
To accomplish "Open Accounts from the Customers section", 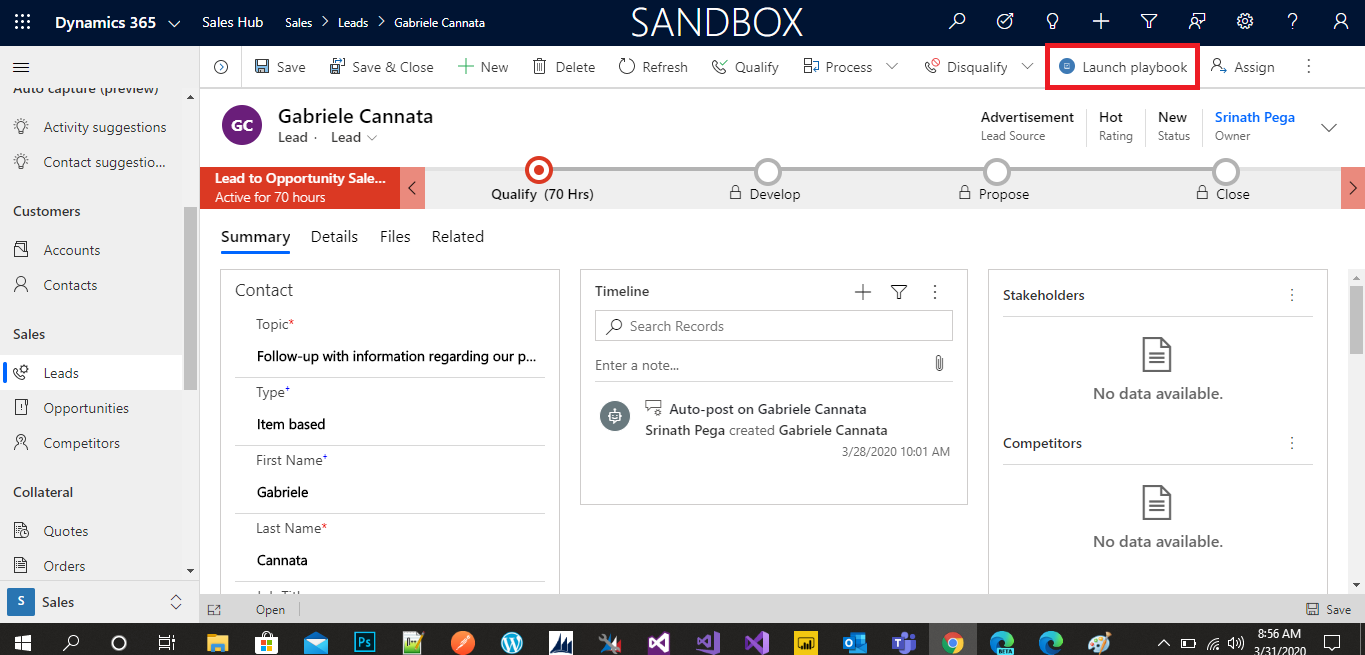I will tap(72, 249).
